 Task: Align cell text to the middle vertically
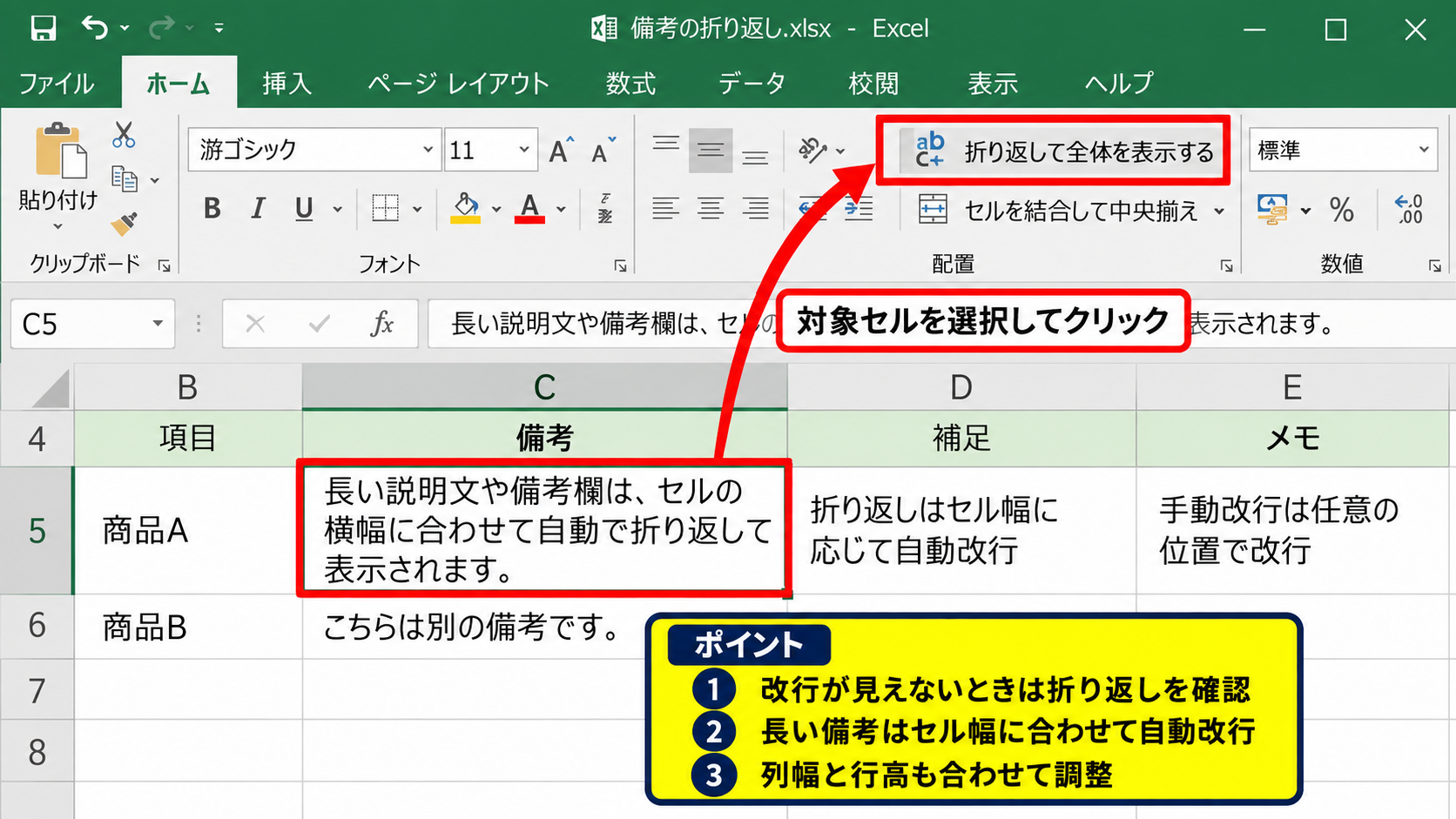[x=711, y=151]
